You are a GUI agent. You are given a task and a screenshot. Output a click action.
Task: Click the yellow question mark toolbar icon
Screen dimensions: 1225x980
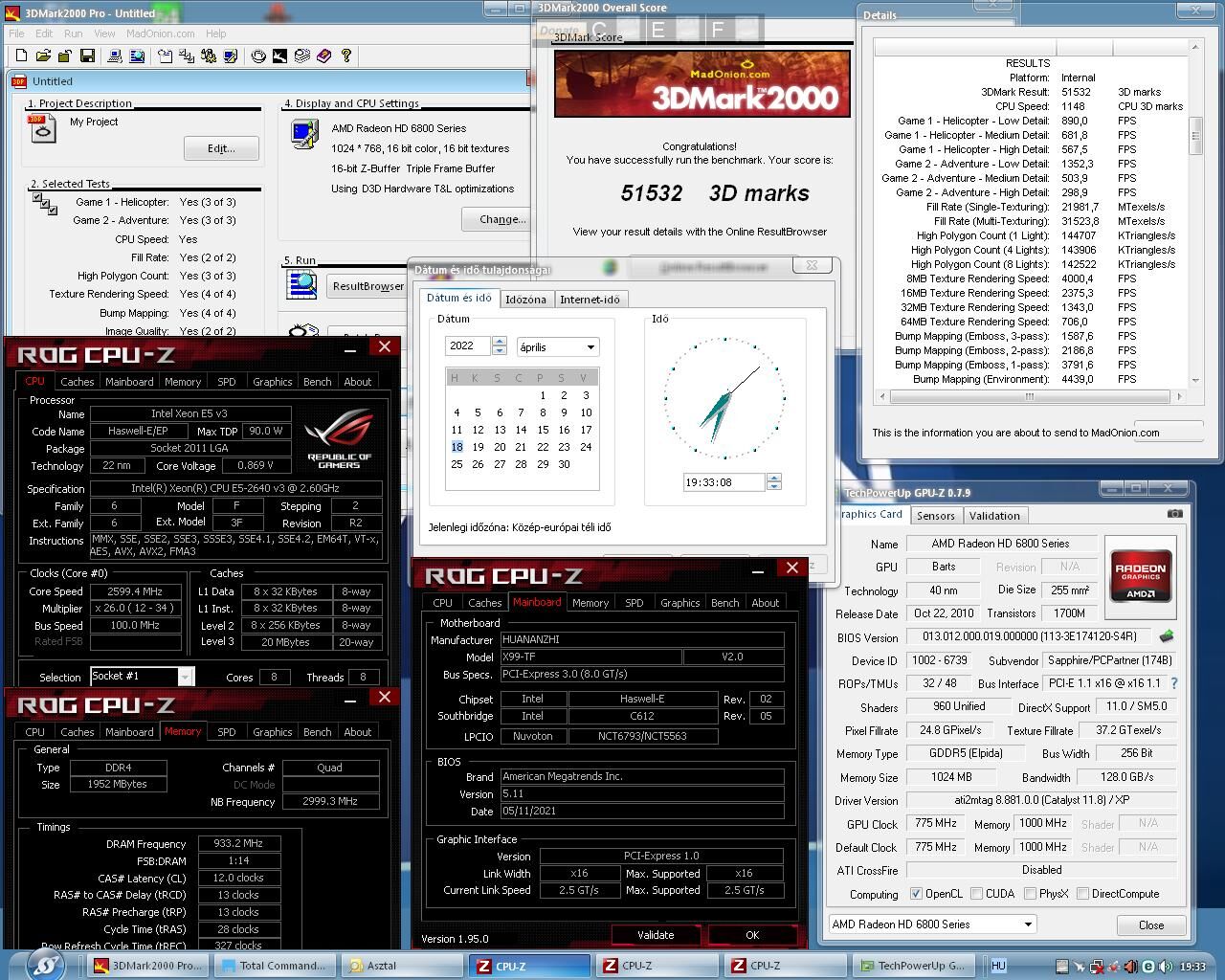click(345, 56)
